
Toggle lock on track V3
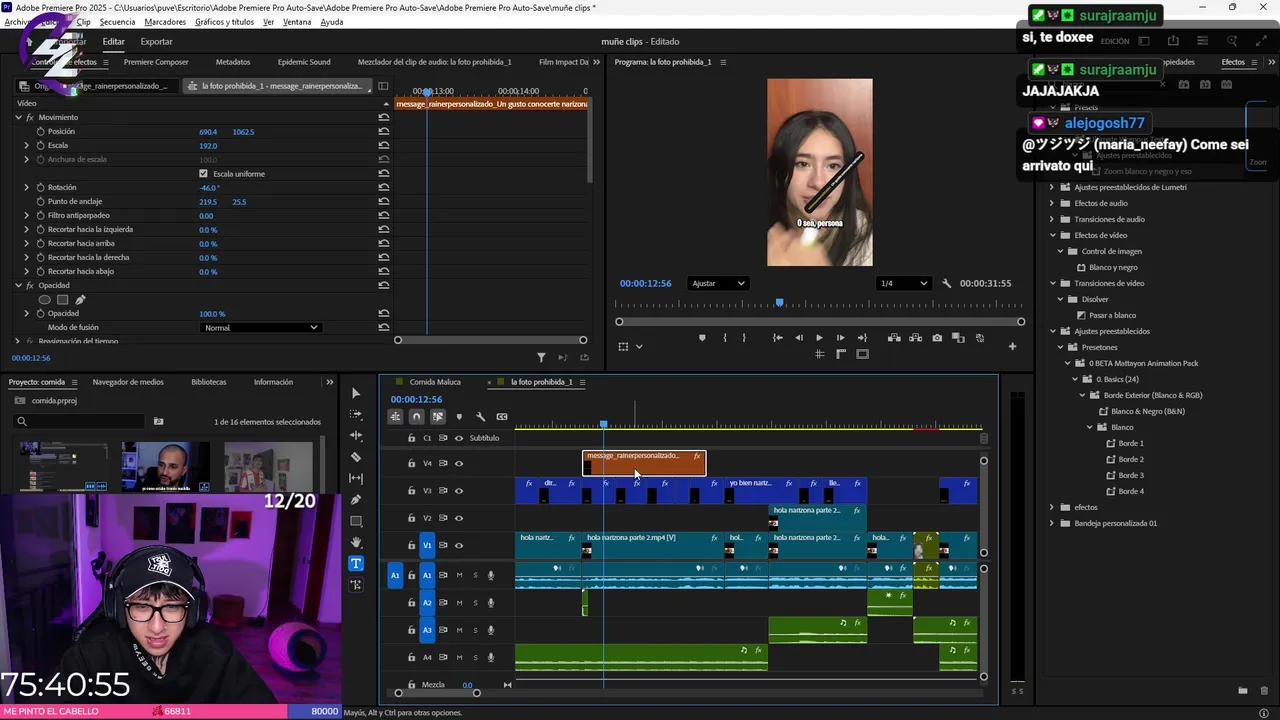(411, 491)
